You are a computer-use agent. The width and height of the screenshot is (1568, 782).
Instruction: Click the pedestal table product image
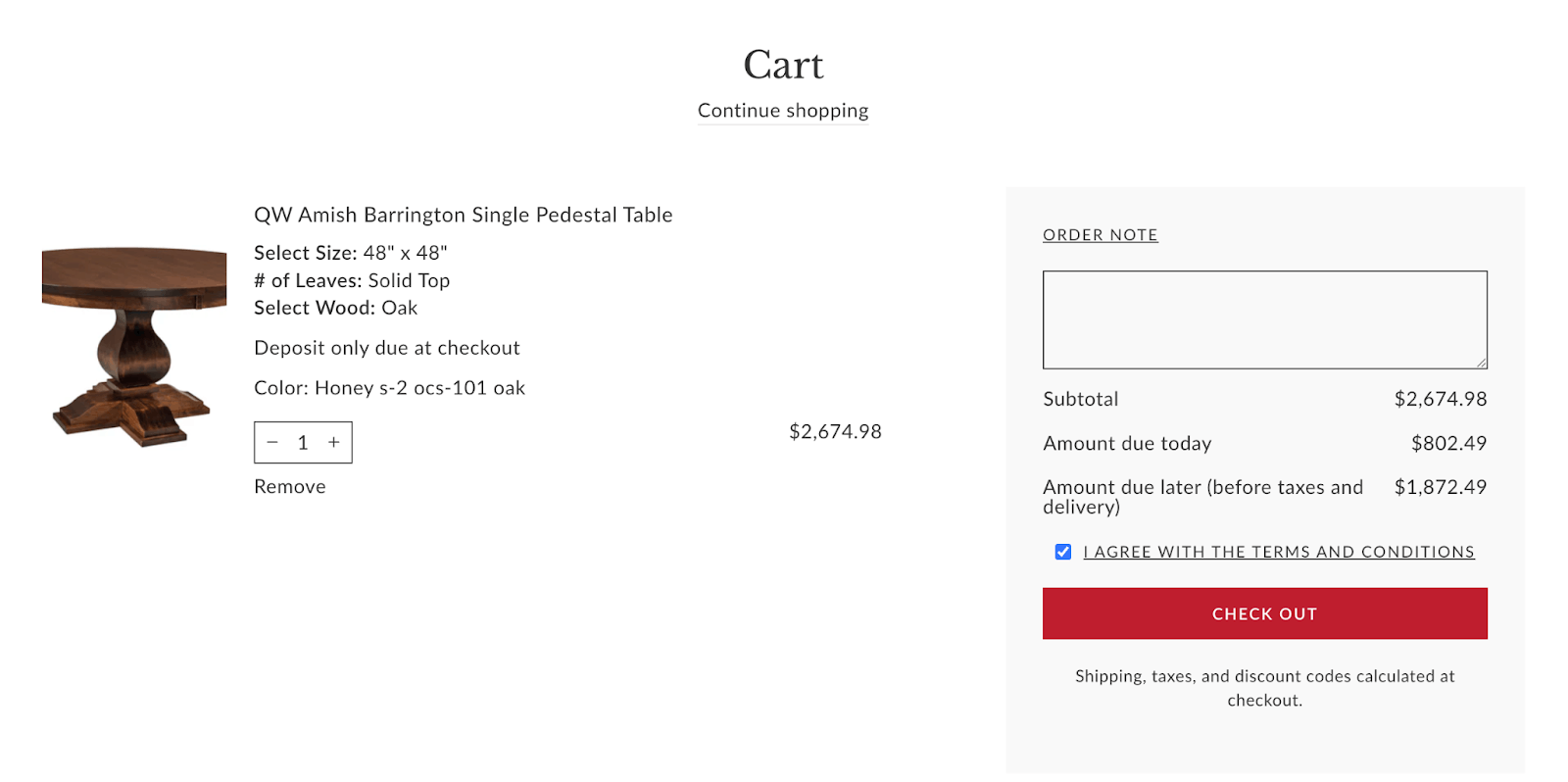tap(134, 345)
